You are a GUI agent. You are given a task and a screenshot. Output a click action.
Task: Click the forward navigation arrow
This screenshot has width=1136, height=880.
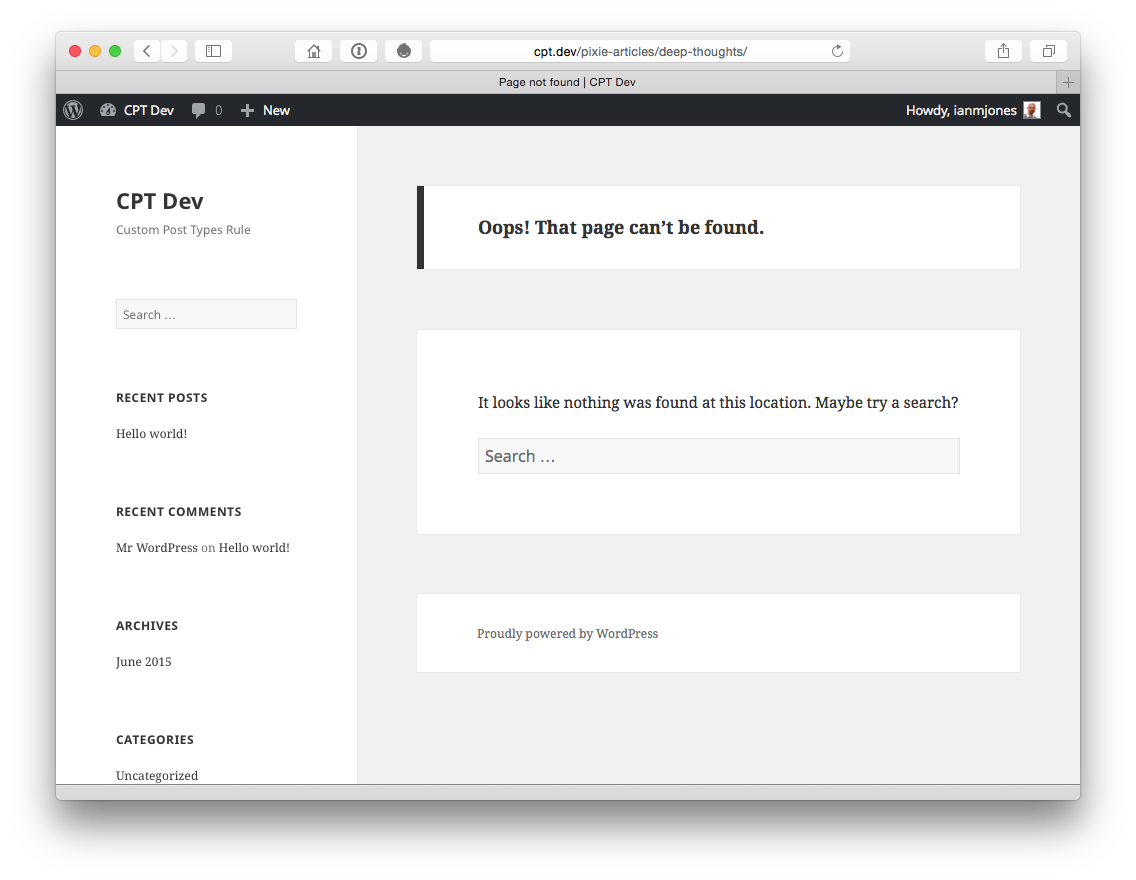point(174,51)
